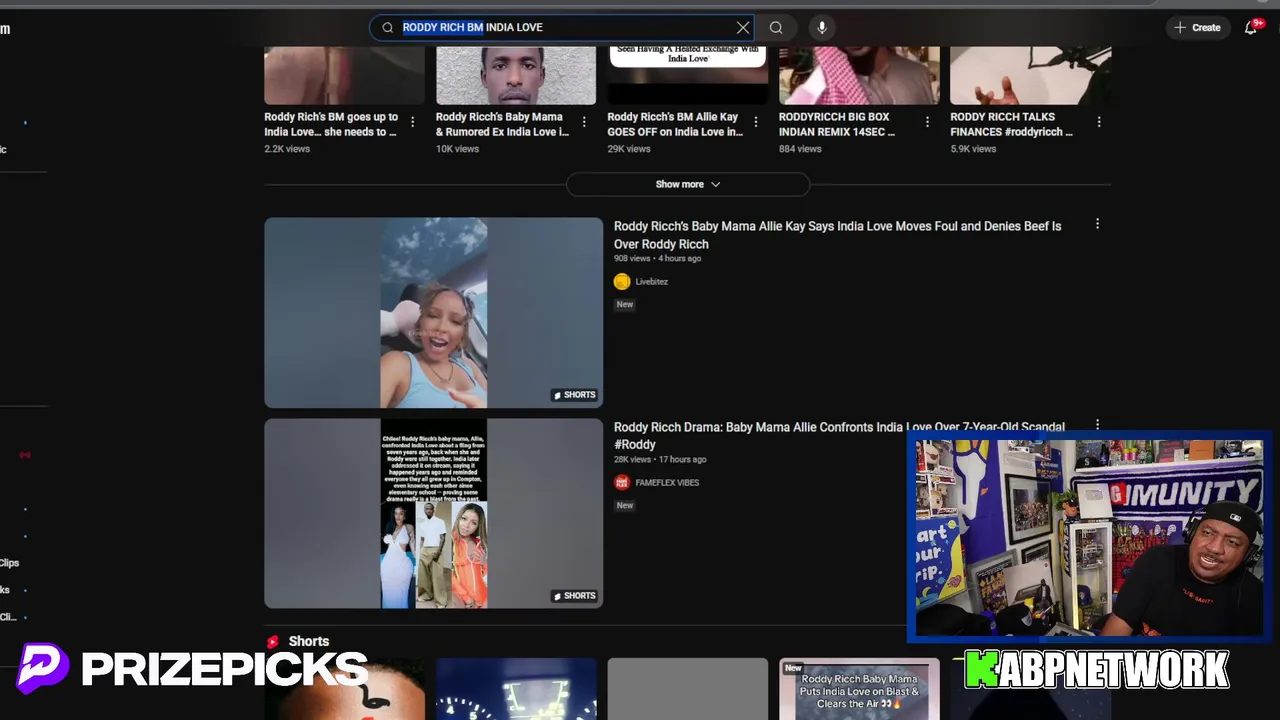
Task: Click the '10K views' label
Action: pos(457,149)
